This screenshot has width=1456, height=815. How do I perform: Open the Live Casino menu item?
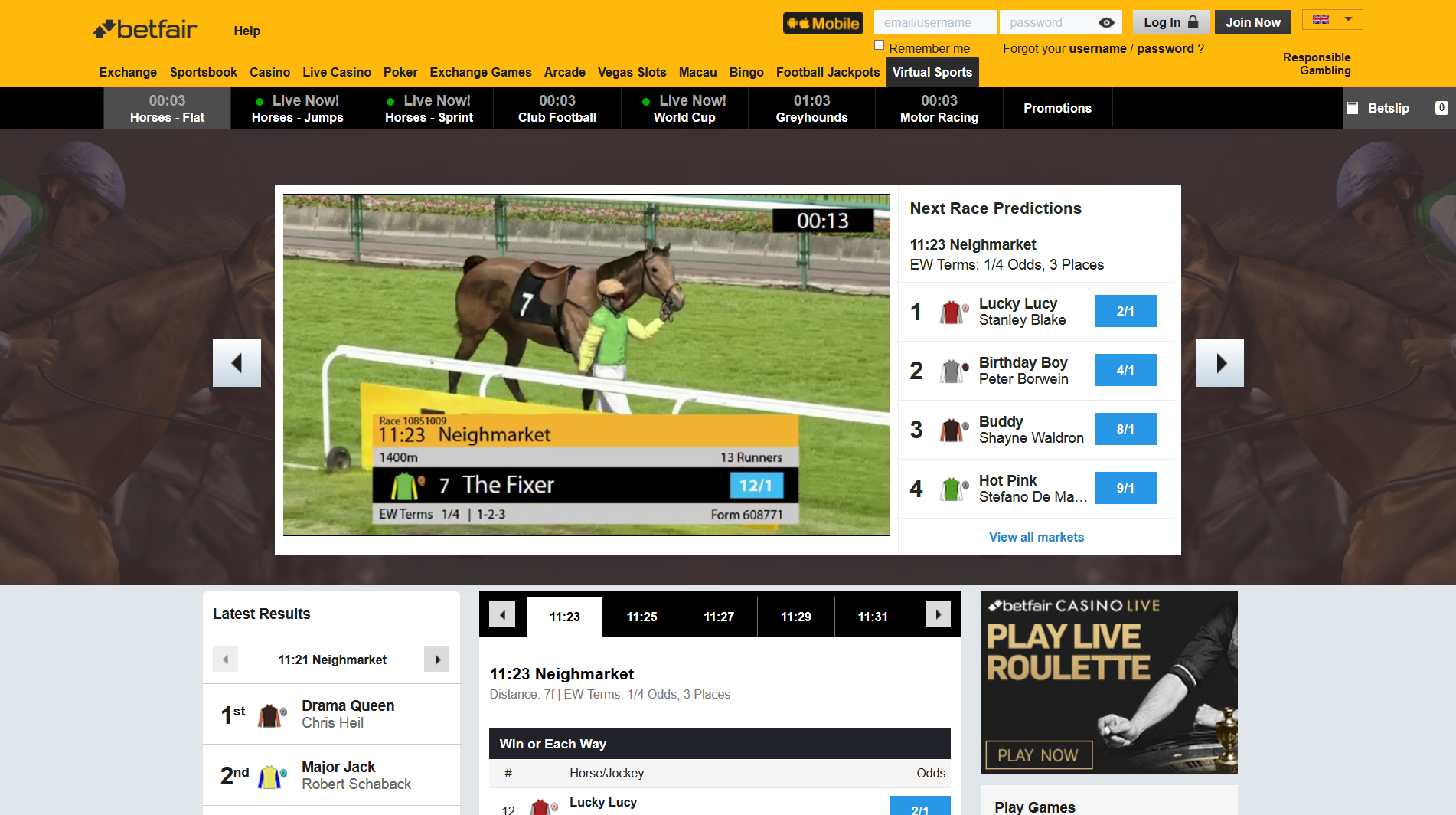click(x=337, y=73)
